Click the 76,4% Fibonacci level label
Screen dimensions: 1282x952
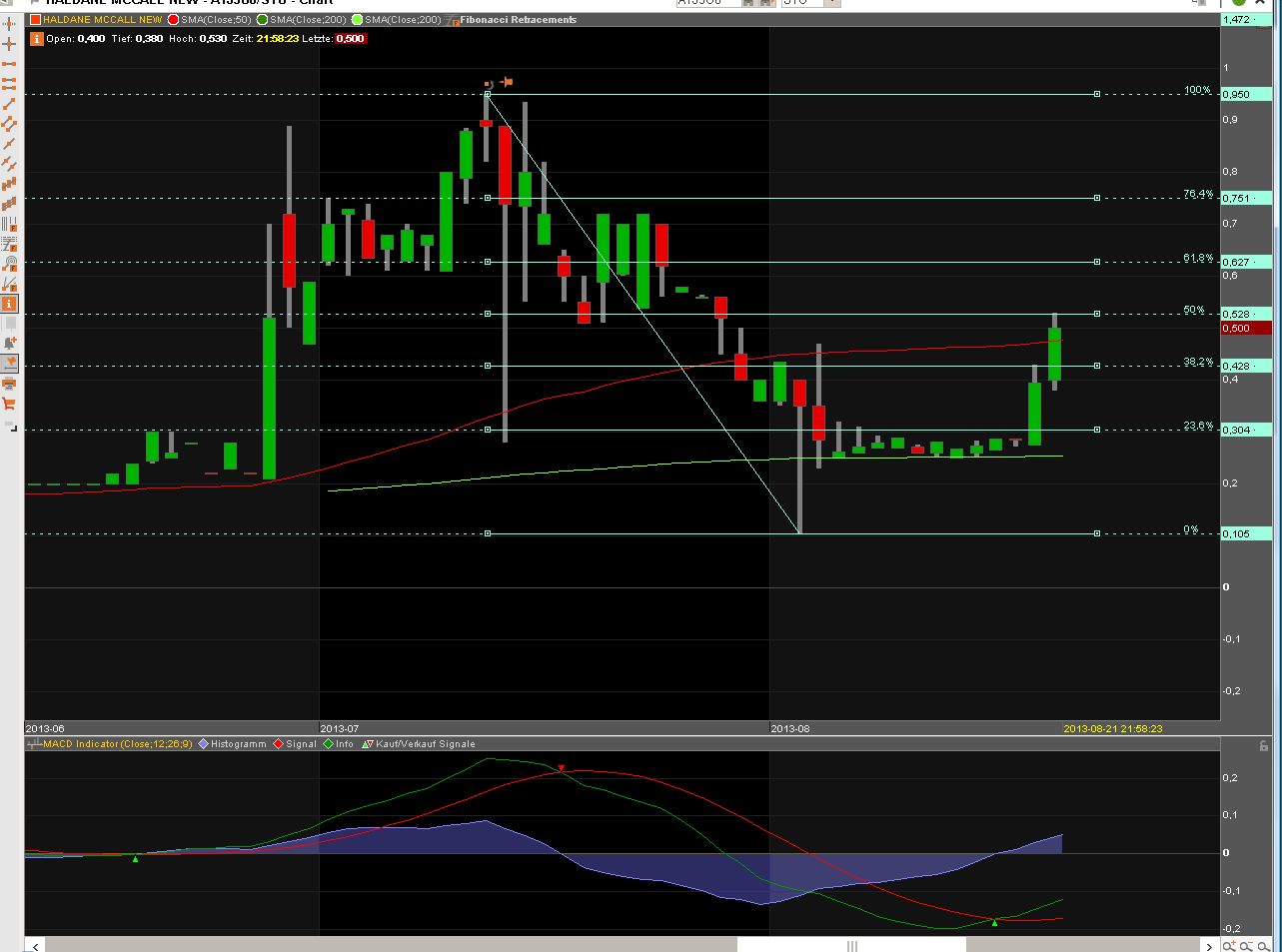1198,194
